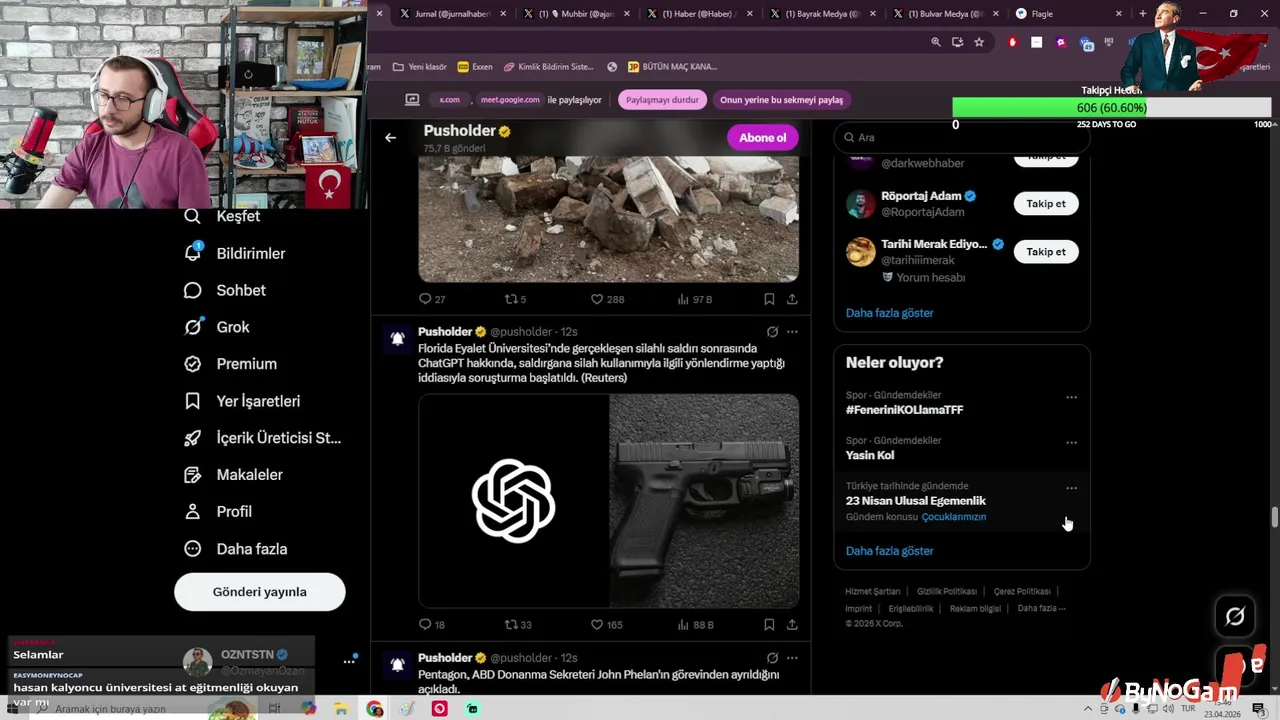This screenshot has height=720, width=1280.
Task: Reply to the rubble photo post (27 replies)
Action: pyautogui.click(x=433, y=299)
